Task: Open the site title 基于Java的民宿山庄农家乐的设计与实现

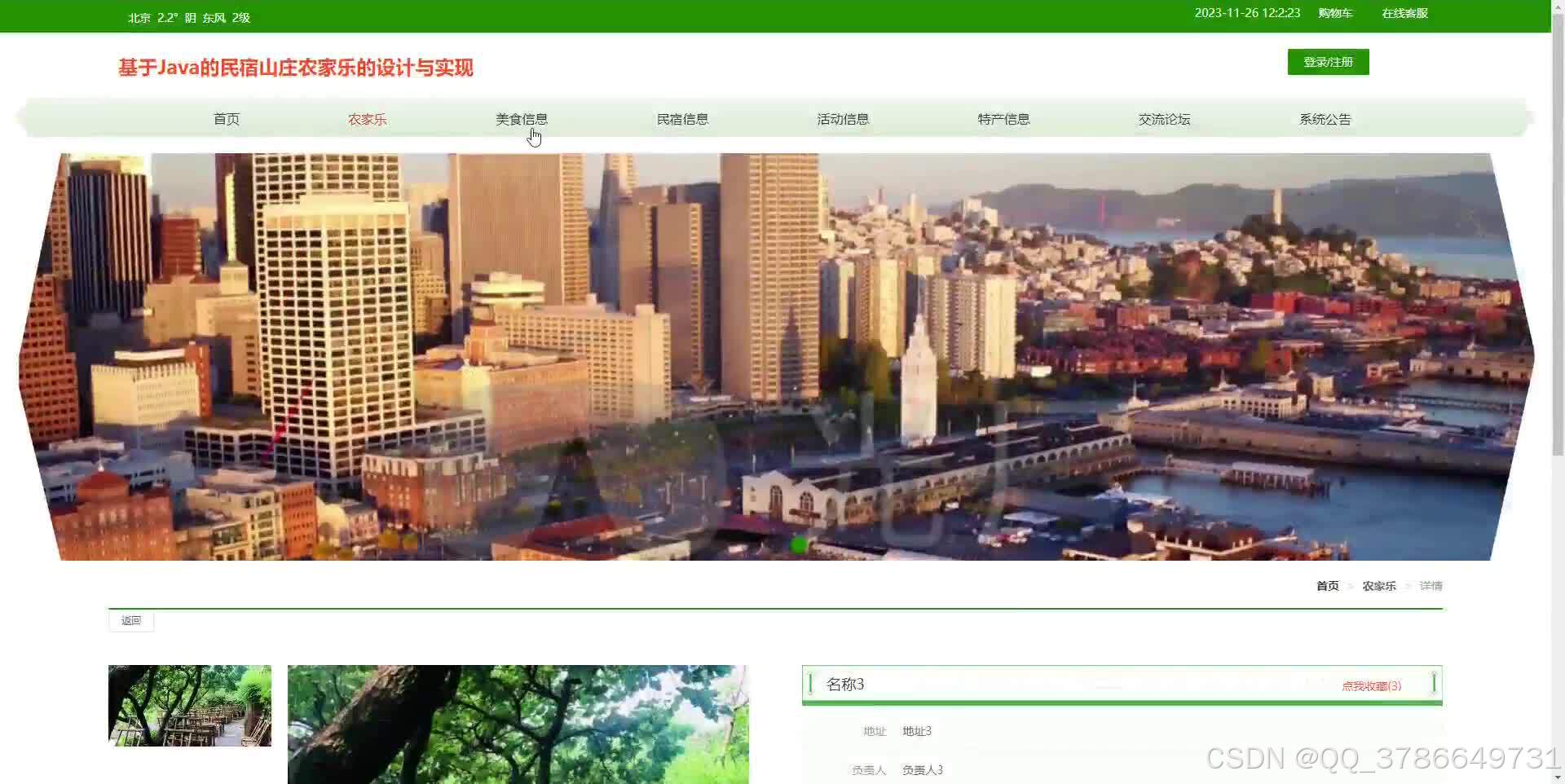Action: 297,68
